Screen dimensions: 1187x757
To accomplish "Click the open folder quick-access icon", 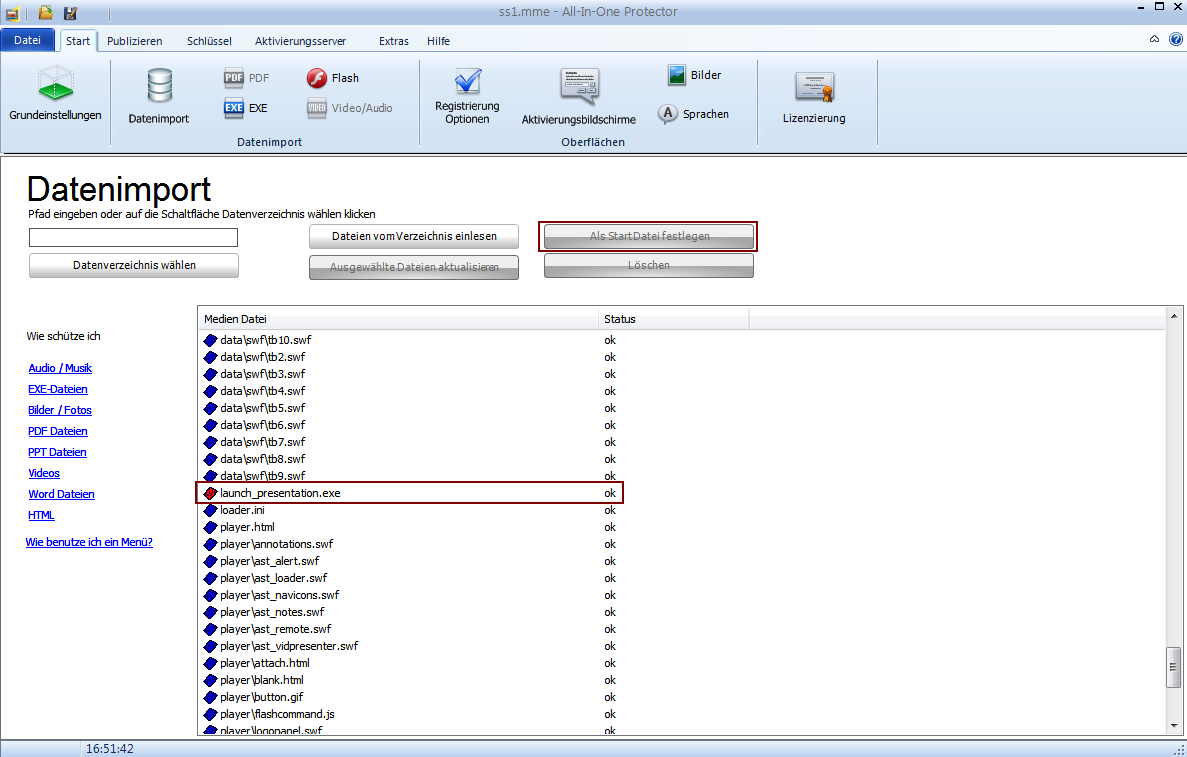I will [45, 13].
